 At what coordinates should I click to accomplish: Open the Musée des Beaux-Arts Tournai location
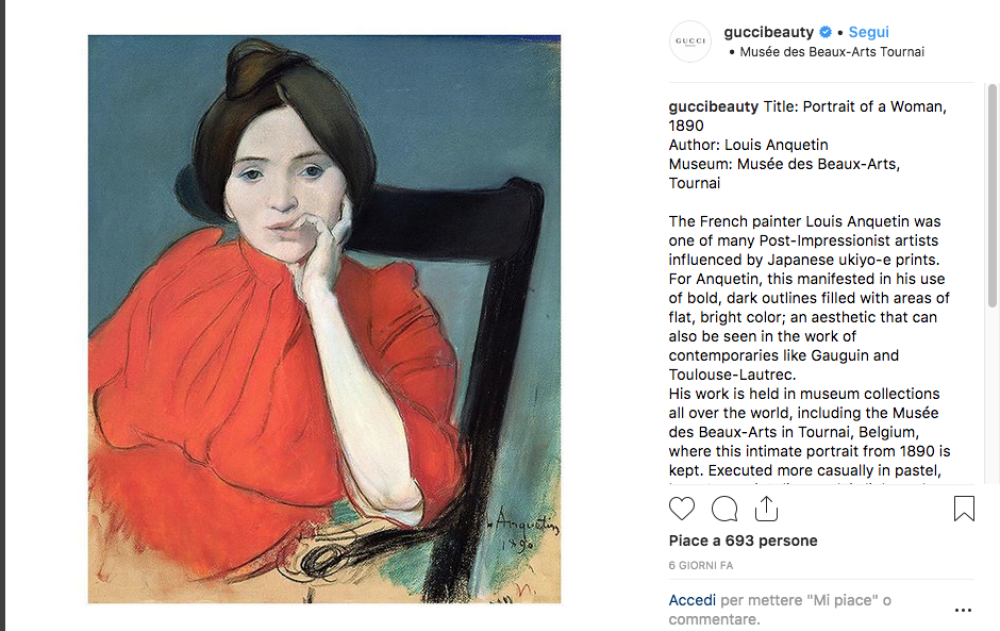coord(831,52)
